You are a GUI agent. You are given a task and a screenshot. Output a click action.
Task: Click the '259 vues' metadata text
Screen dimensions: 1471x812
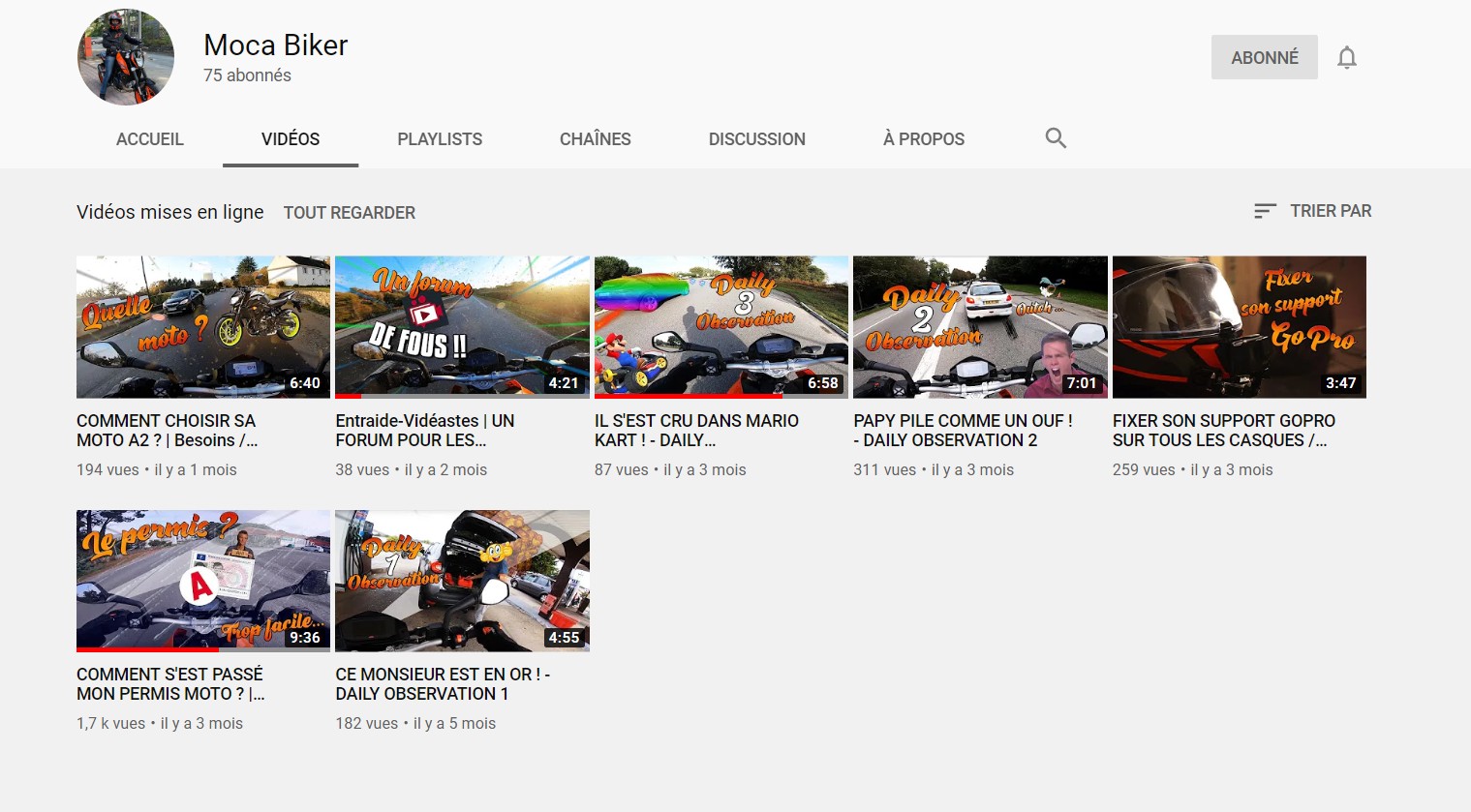coord(1144,469)
